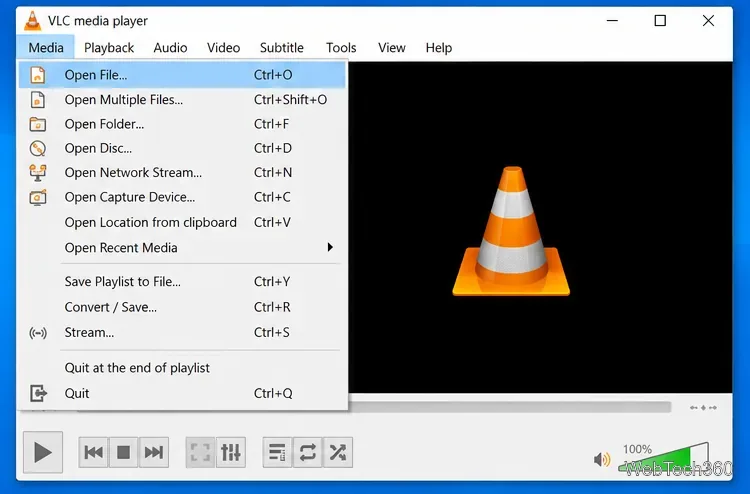Start playback with the Play button
The image size is (750, 494).
[x=43, y=452]
